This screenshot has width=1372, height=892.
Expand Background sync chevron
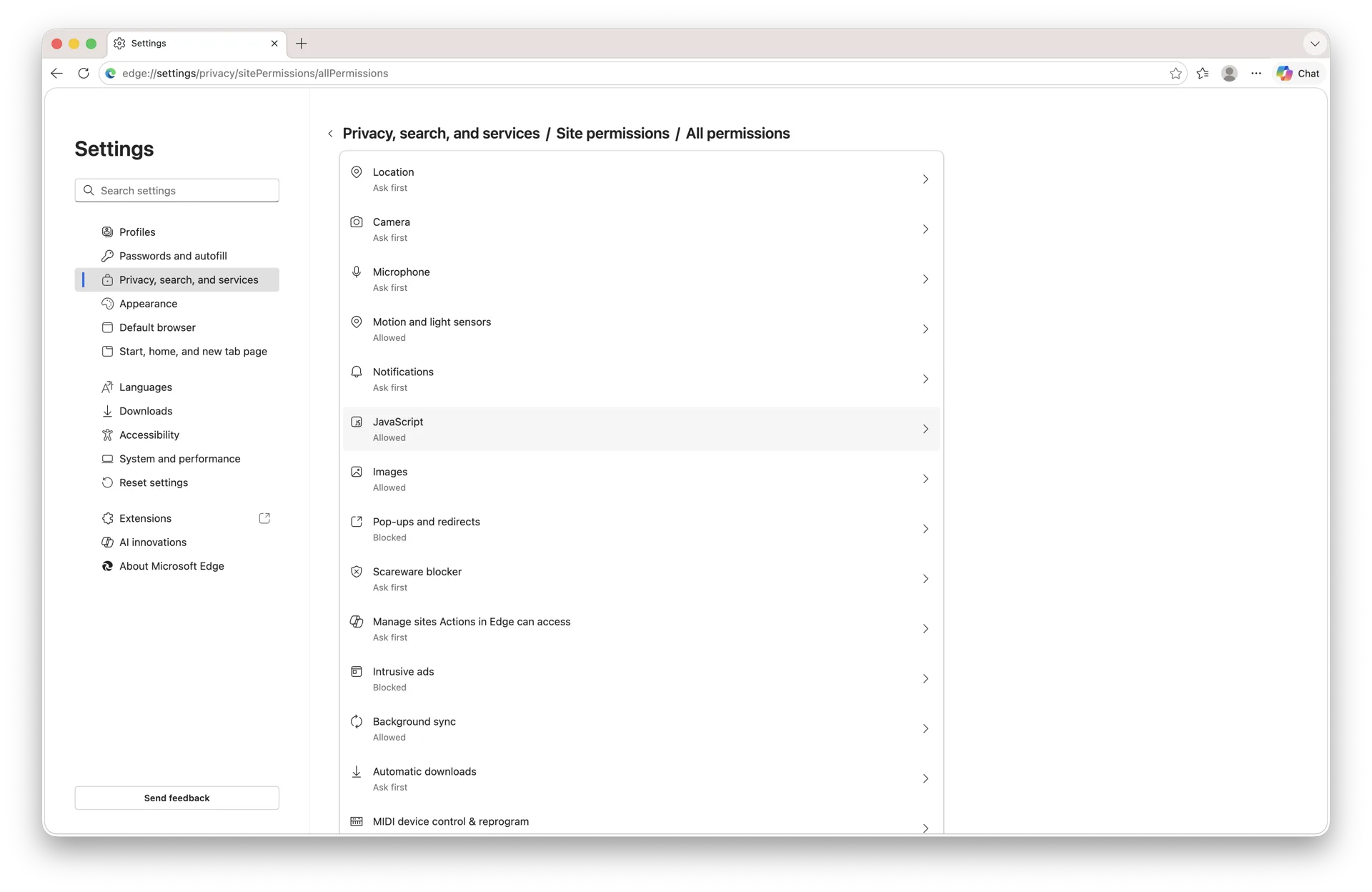925,729
